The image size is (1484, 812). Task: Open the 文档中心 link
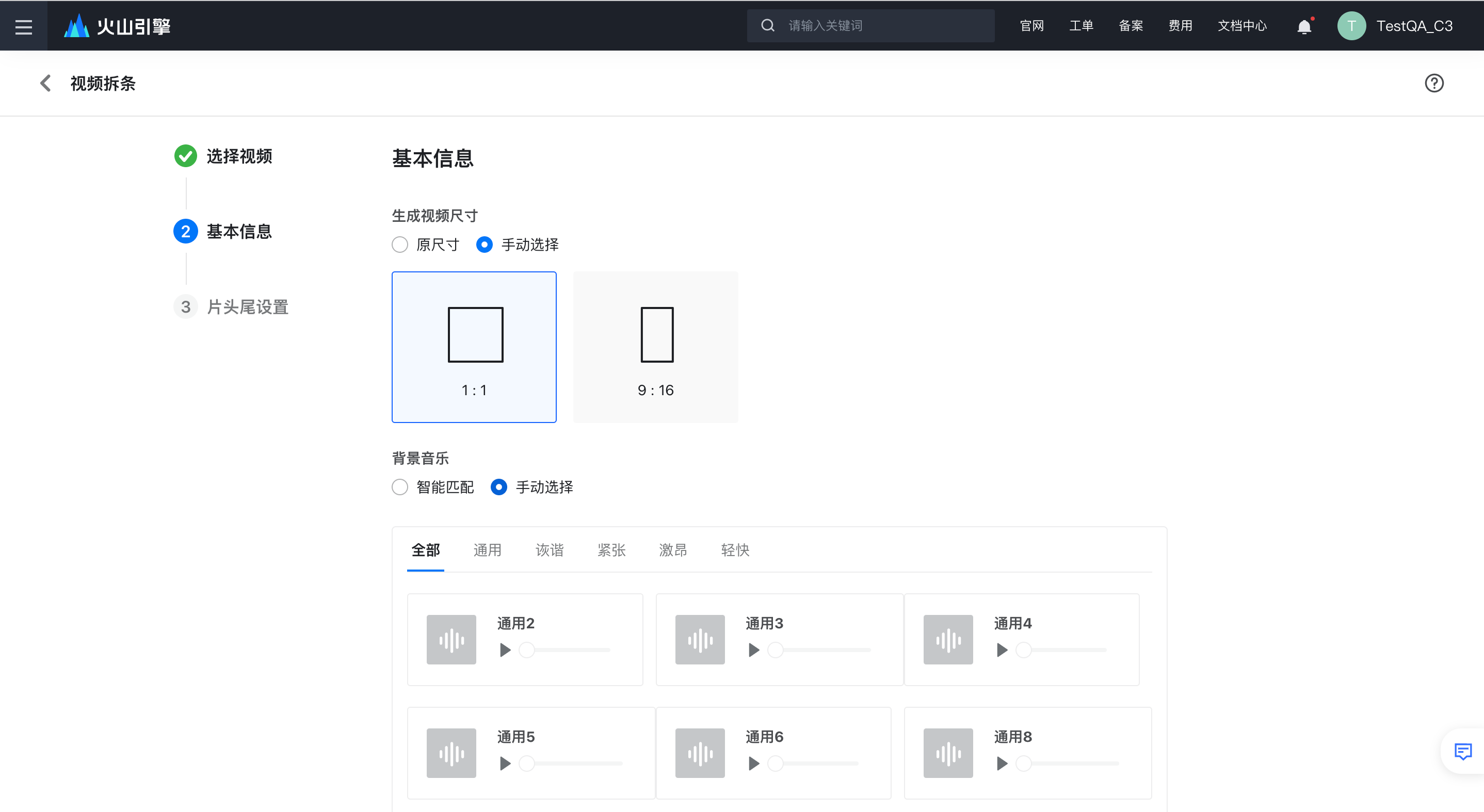pos(1242,26)
